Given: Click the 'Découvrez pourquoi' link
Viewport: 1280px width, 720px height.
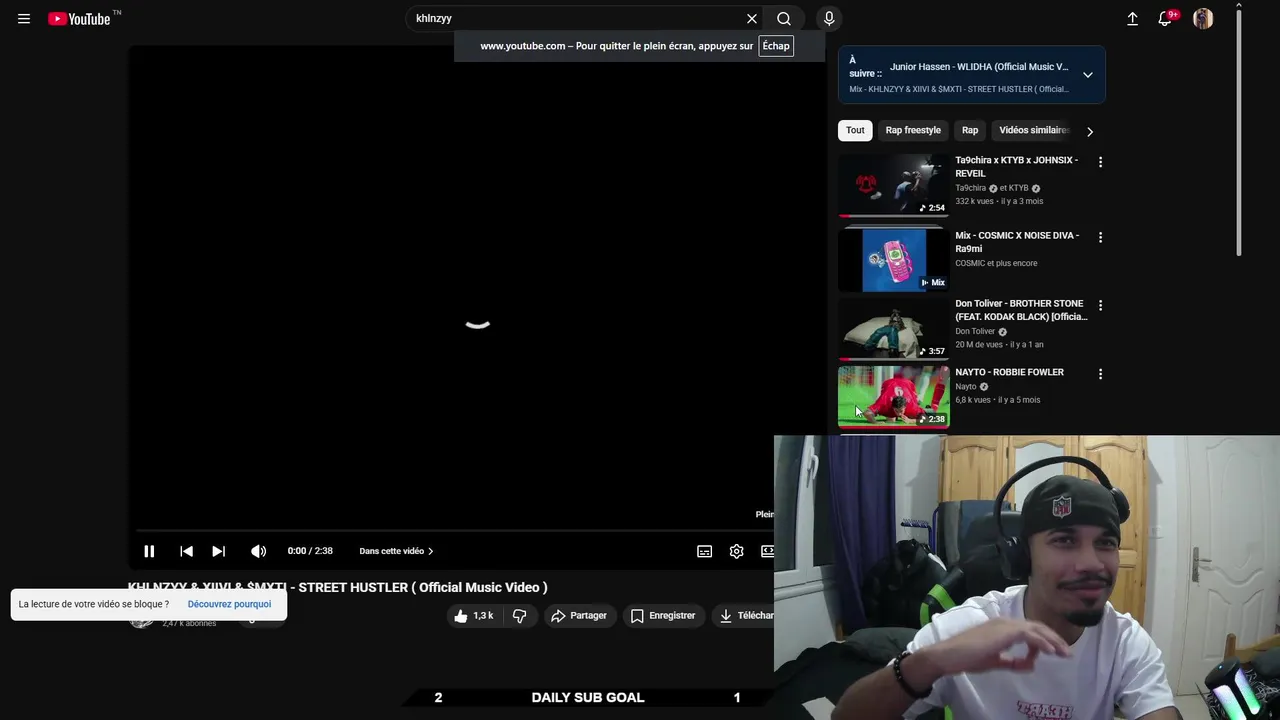Looking at the screenshot, I should [229, 604].
